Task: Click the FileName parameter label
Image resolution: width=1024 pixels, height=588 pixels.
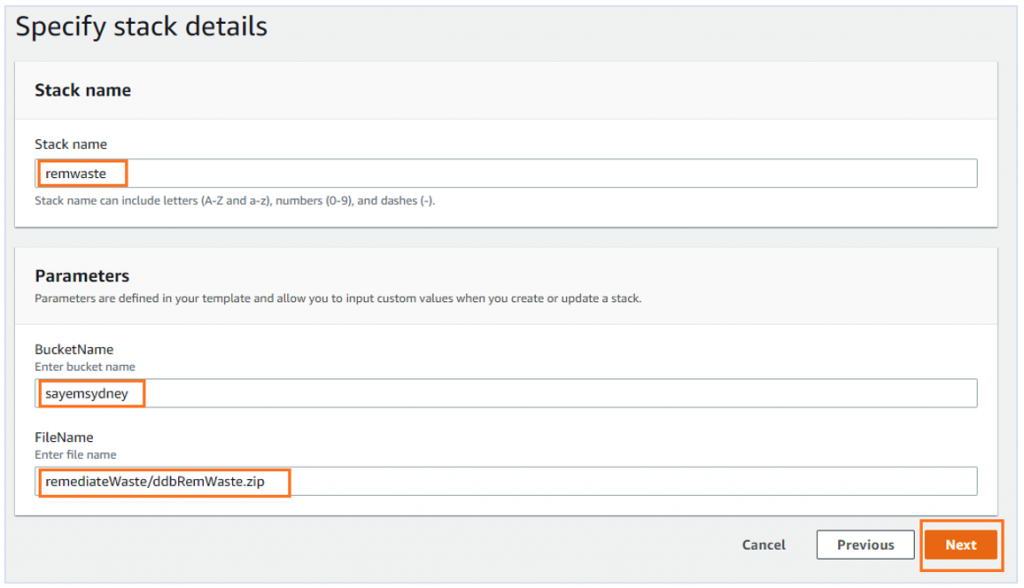Action: 66,437
